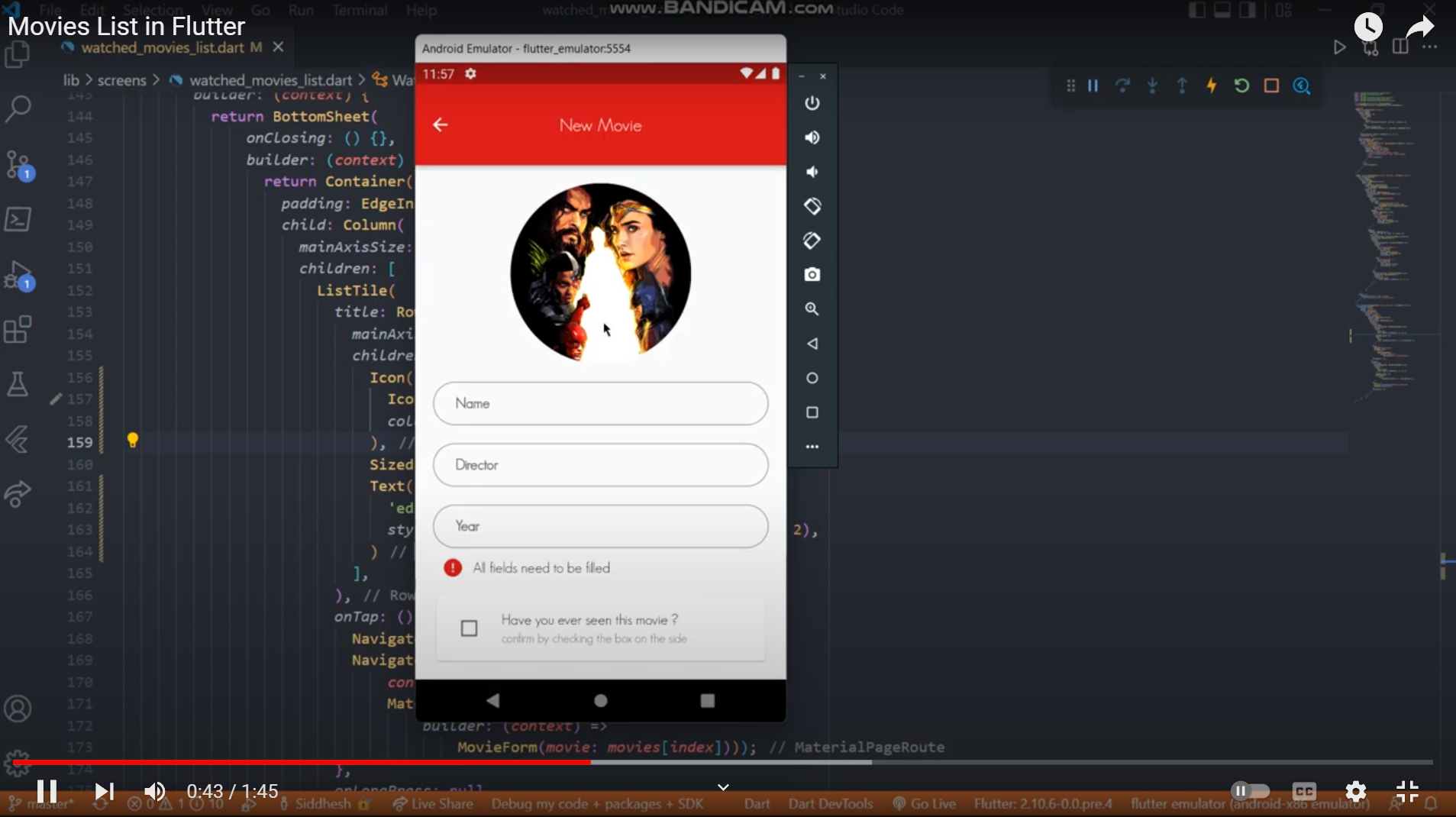Click 'screens' breadcrumb segment
The width and height of the screenshot is (1456, 817).
click(x=121, y=80)
